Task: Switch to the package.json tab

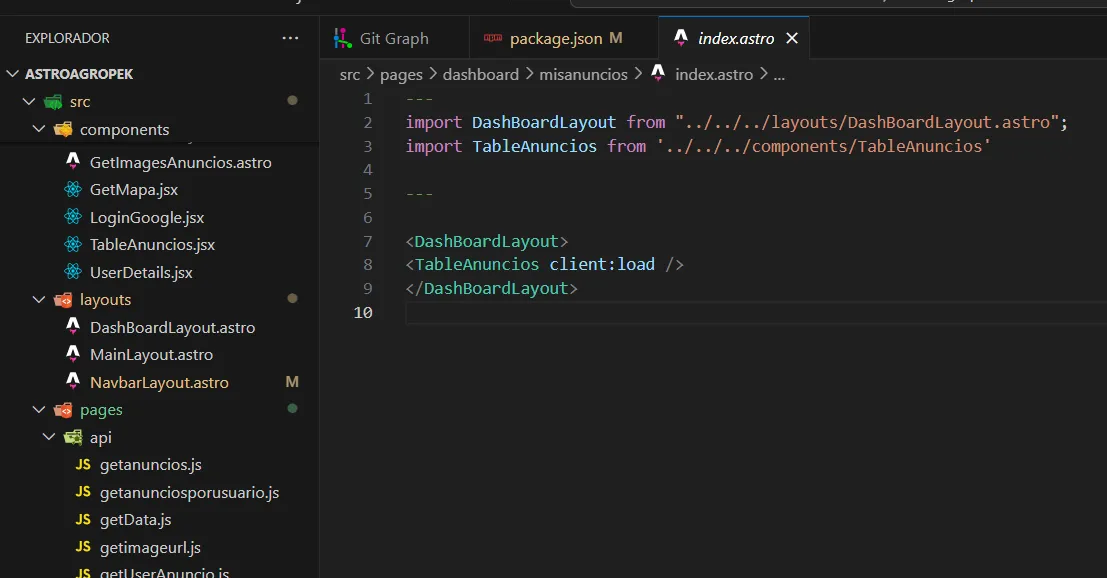Action: click(564, 38)
